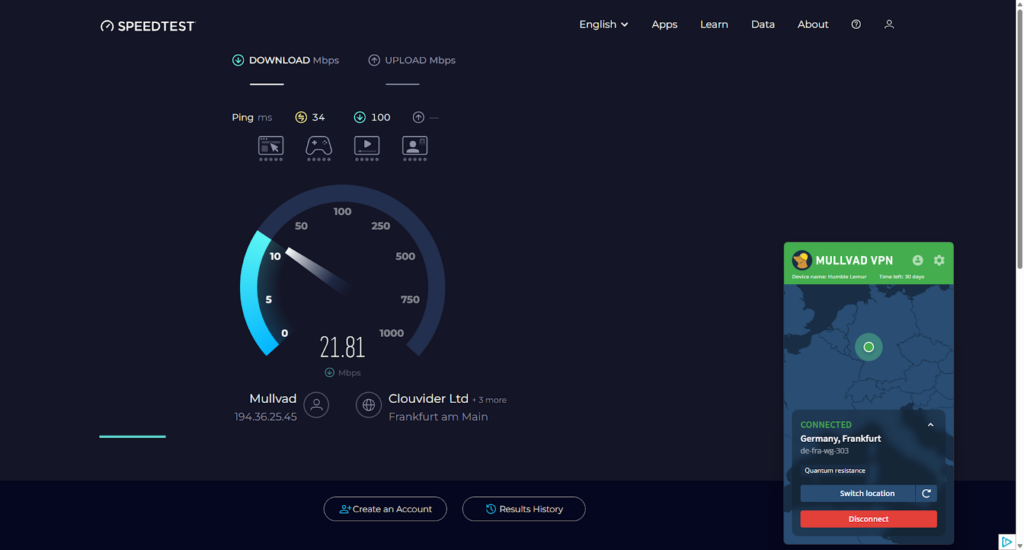Collapse the Mullvad connection details chevron
This screenshot has height=550, width=1024.
(931, 425)
